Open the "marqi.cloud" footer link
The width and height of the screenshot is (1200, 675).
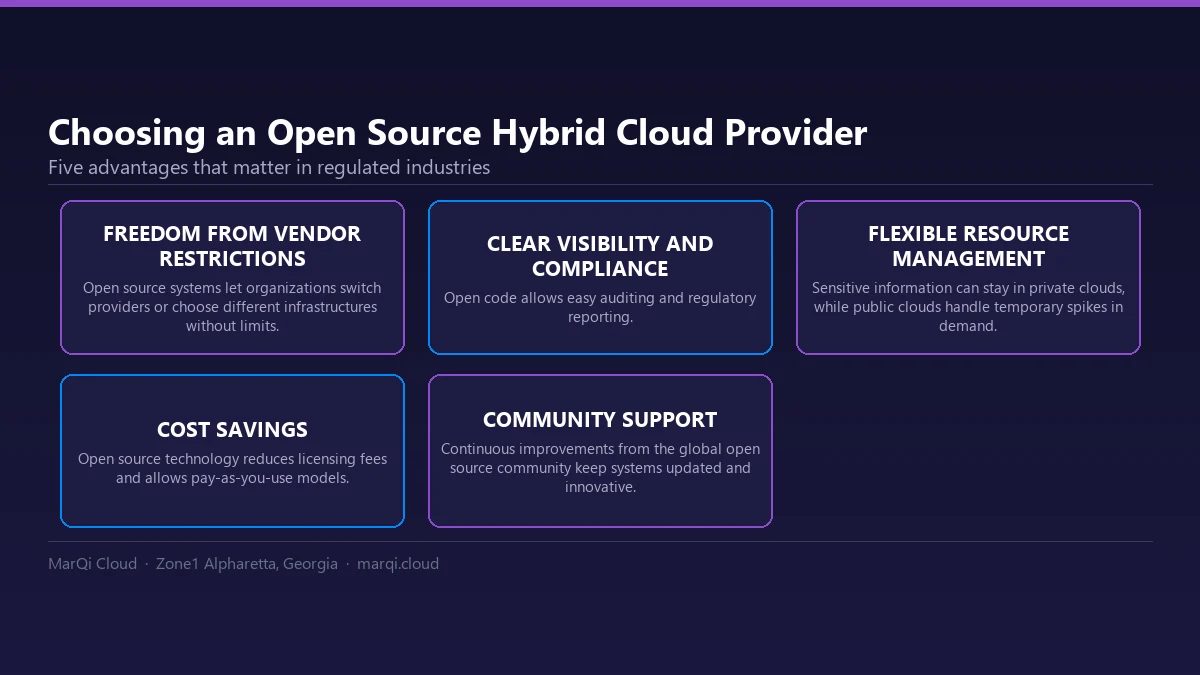[x=398, y=564]
